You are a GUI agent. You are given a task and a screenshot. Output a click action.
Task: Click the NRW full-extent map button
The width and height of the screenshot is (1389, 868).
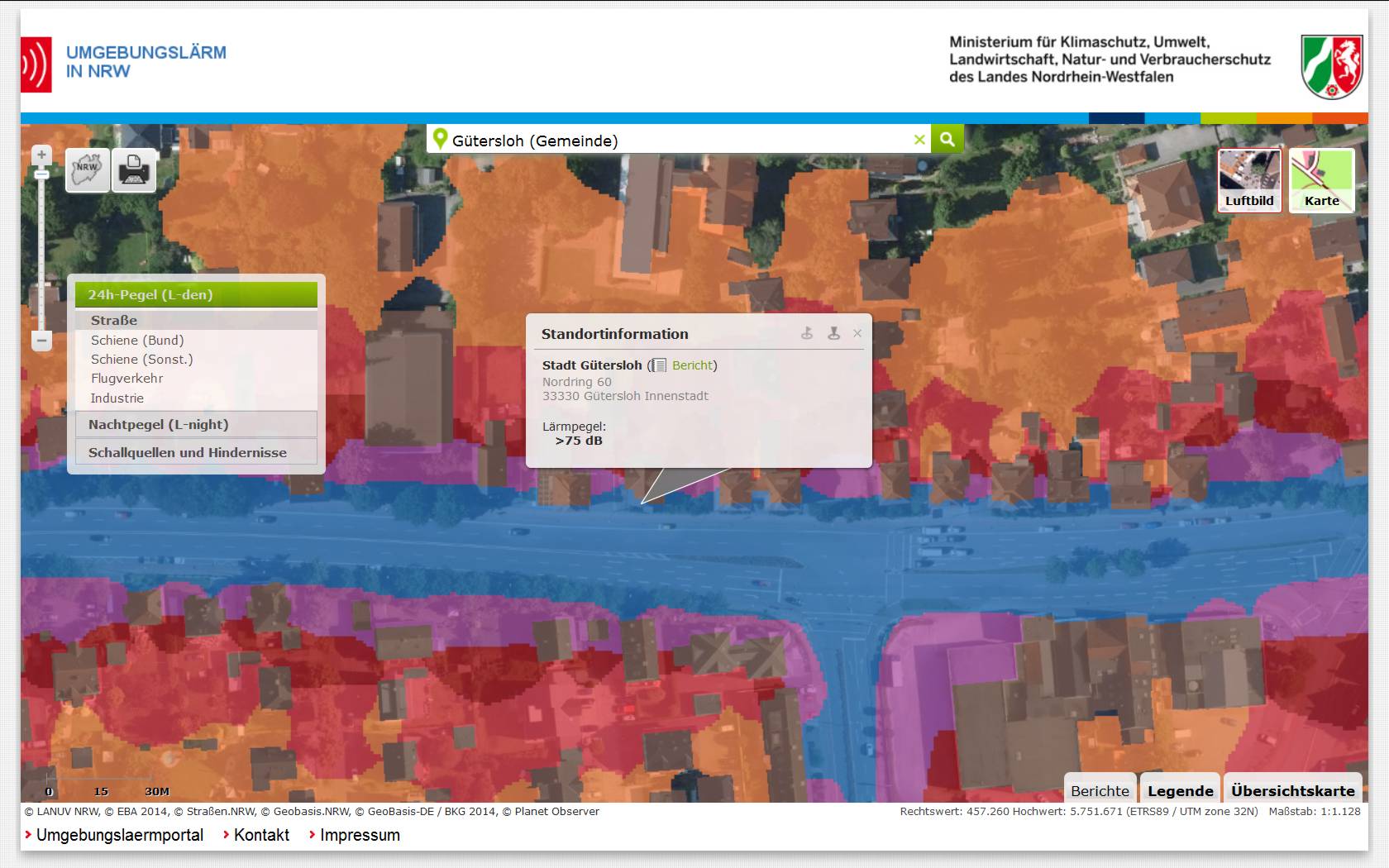click(x=88, y=170)
